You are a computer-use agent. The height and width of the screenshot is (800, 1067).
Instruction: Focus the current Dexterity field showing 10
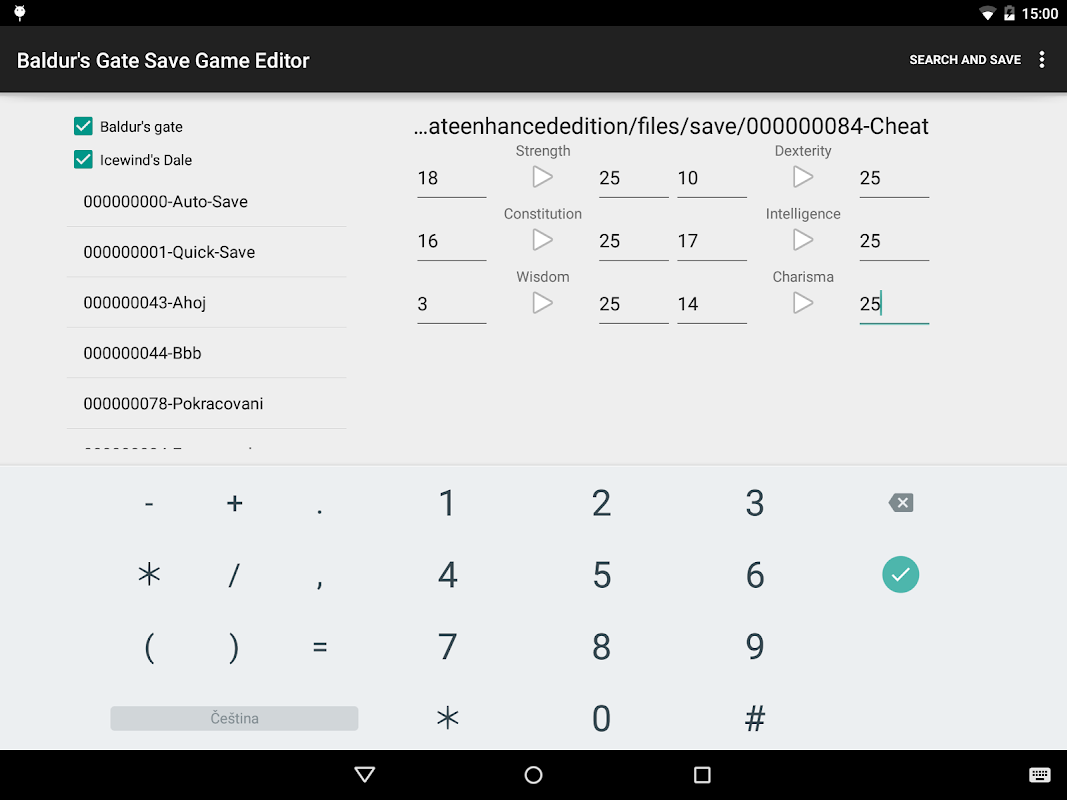(712, 178)
